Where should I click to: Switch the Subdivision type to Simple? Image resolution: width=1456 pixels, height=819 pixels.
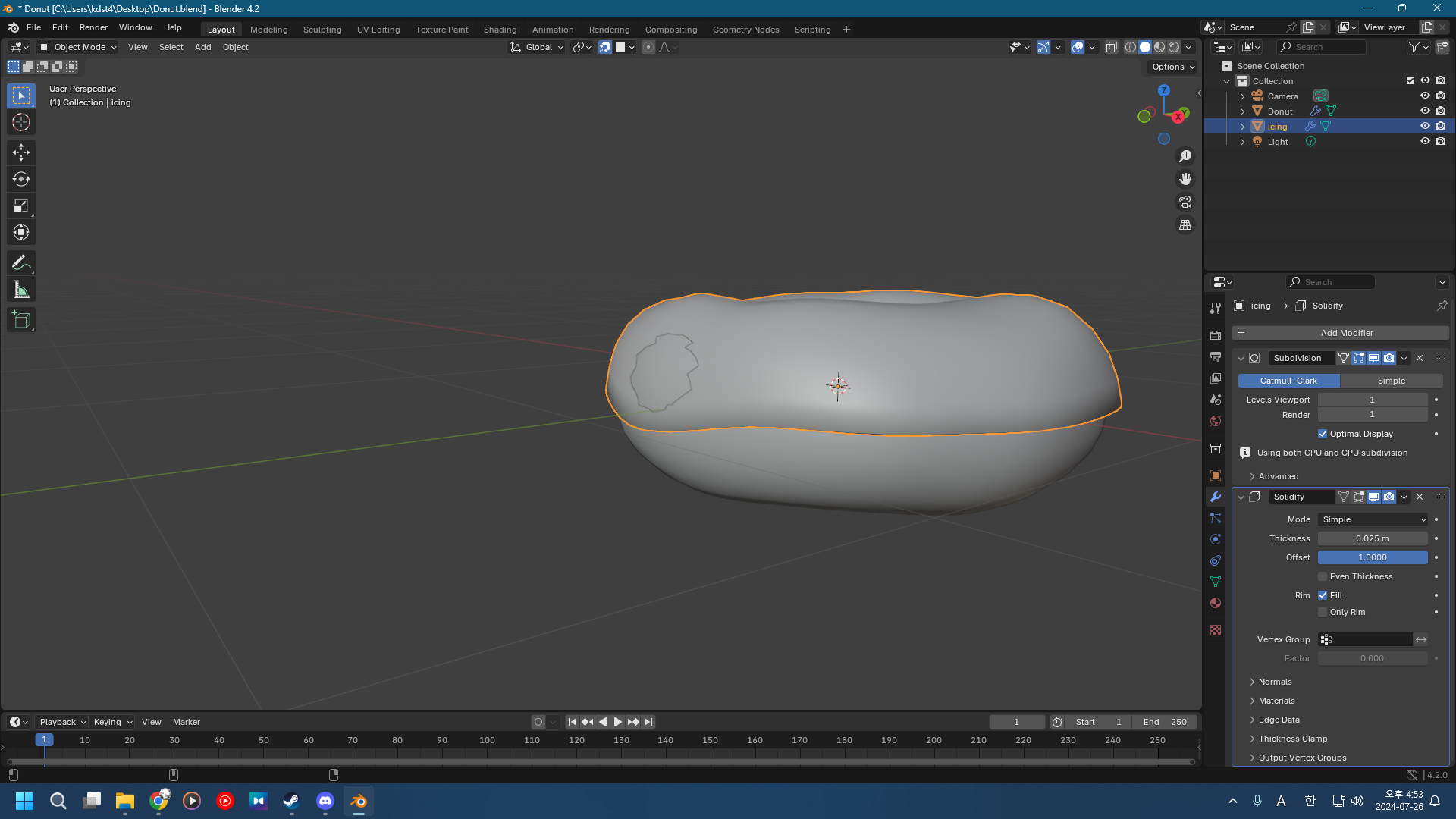click(1391, 381)
